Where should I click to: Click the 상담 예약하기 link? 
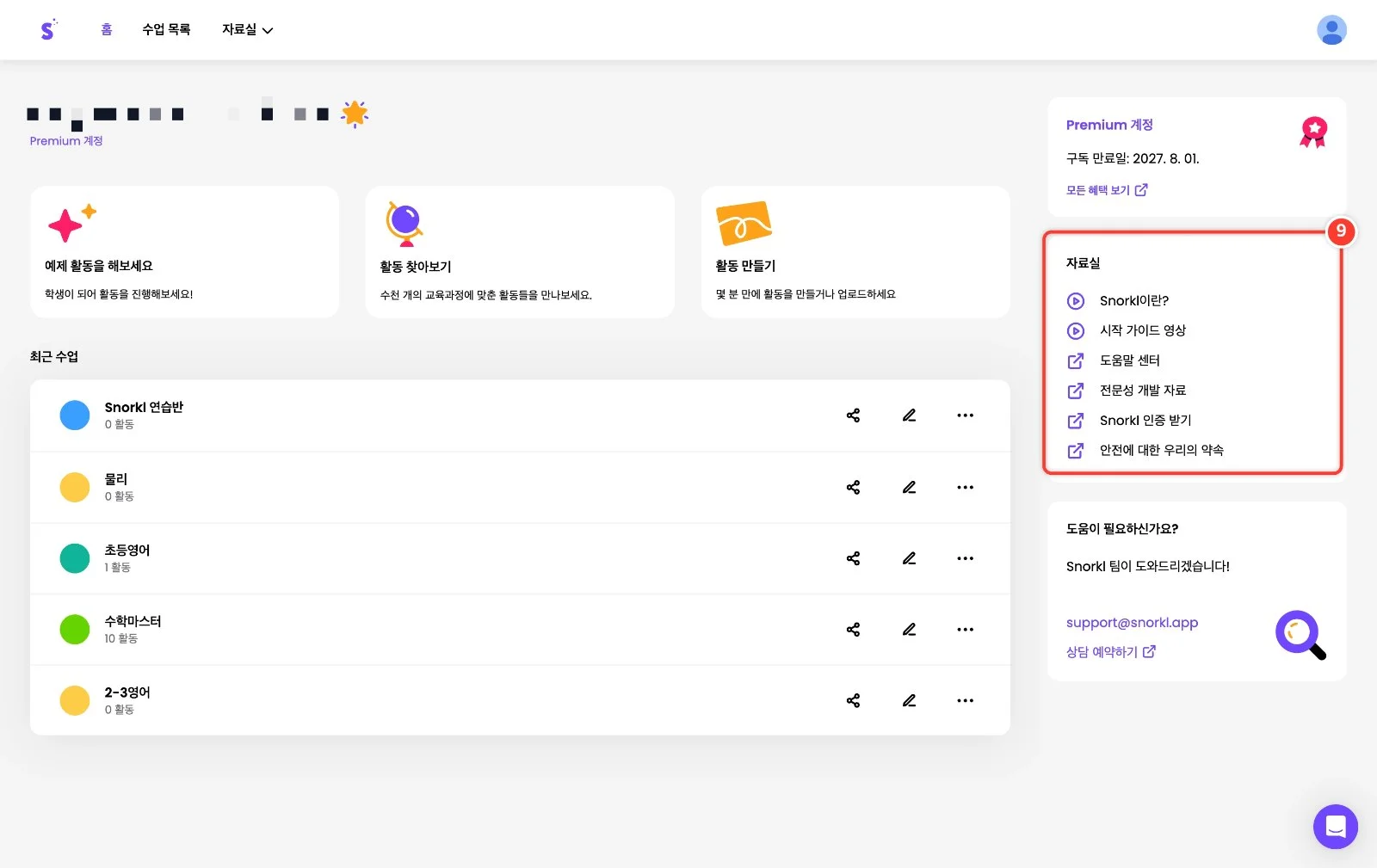tap(1111, 652)
